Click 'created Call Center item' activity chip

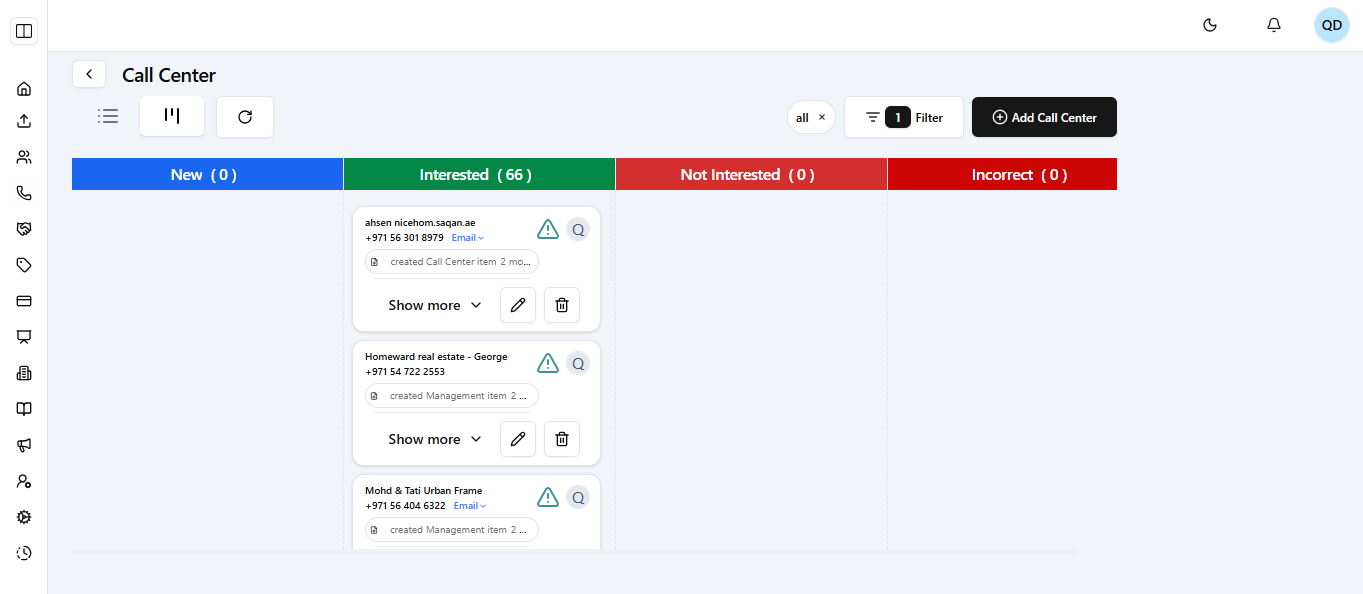452,262
